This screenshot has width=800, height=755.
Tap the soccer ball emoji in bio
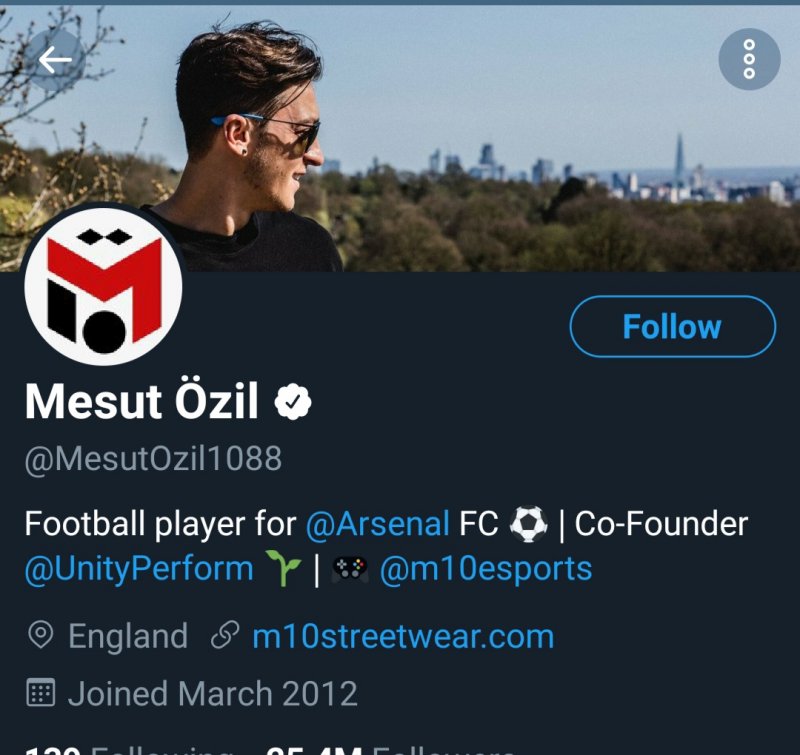click(x=528, y=523)
